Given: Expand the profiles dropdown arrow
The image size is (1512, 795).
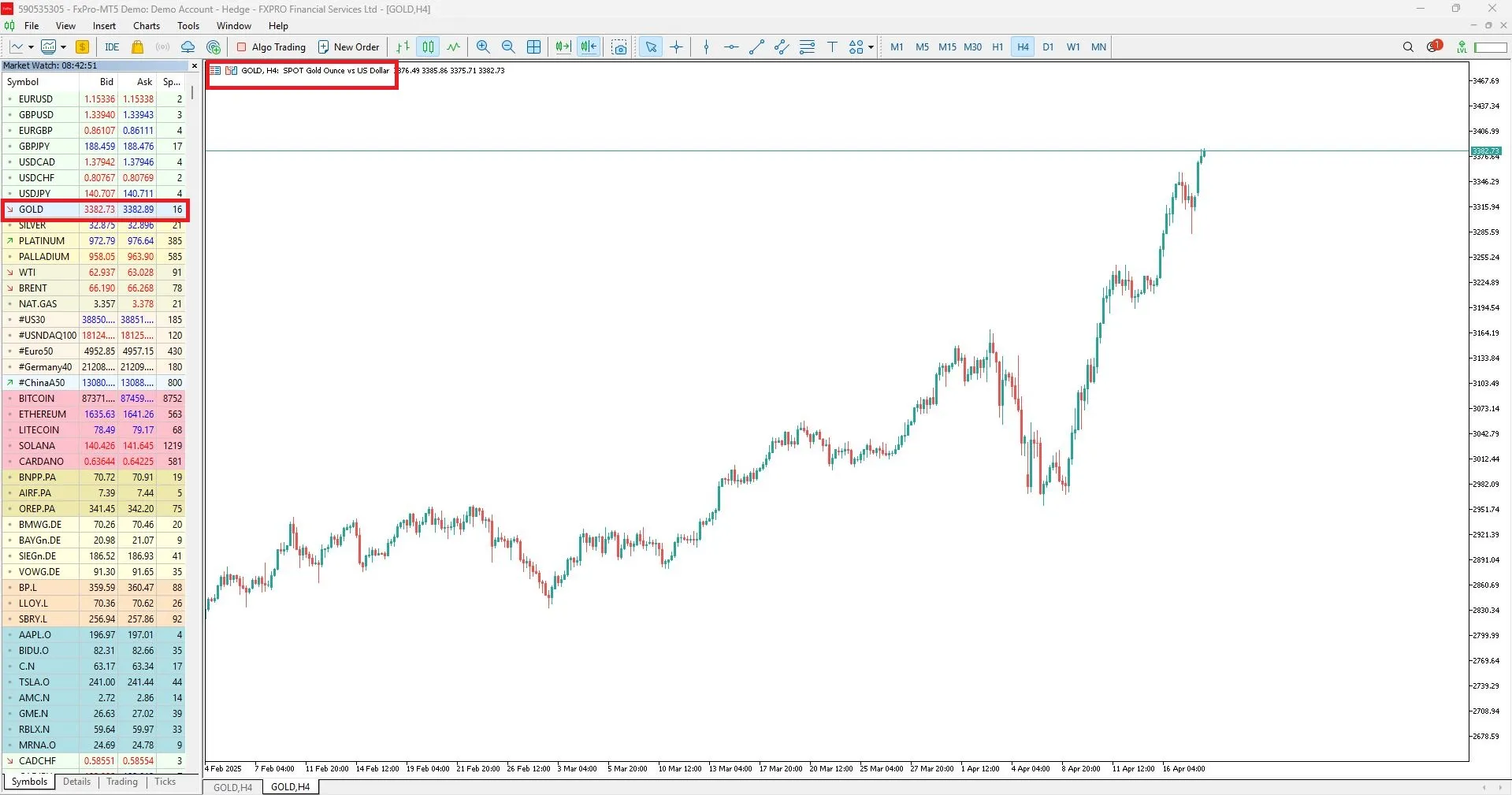Looking at the screenshot, I should (64, 47).
